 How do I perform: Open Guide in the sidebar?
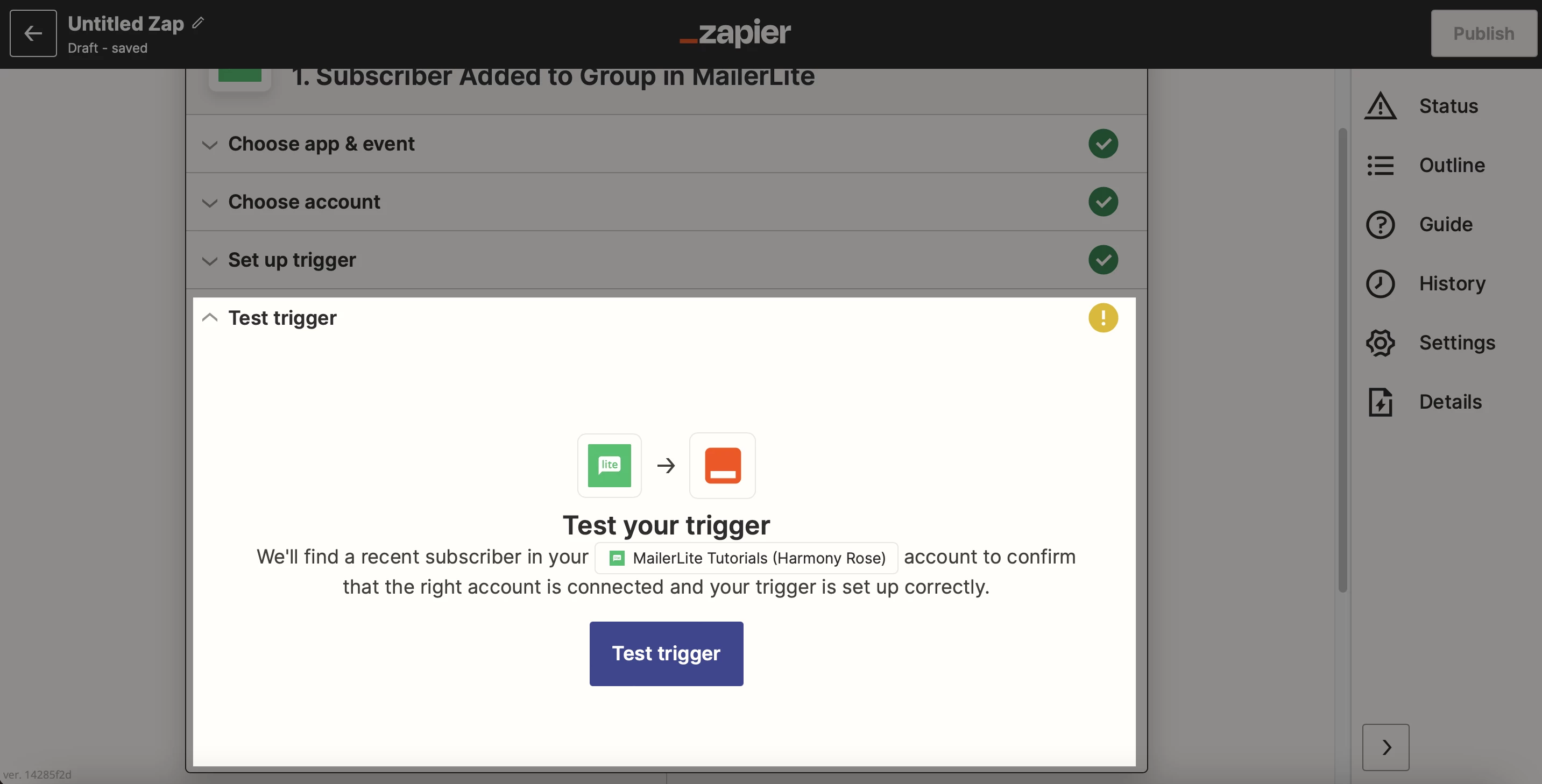click(x=1446, y=224)
